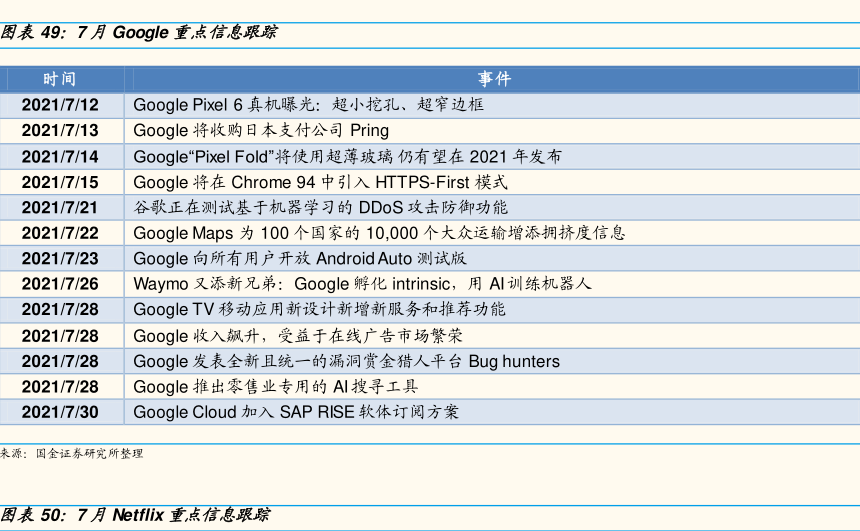Select the 2021/7/12 date cell
The image size is (860, 531).
pyautogui.click(x=60, y=105)
